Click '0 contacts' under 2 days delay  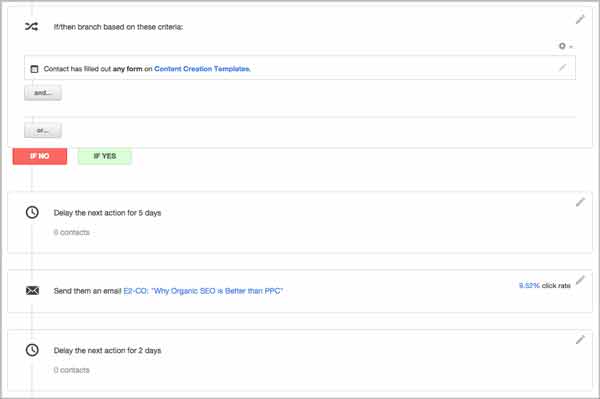coord(72,370)
